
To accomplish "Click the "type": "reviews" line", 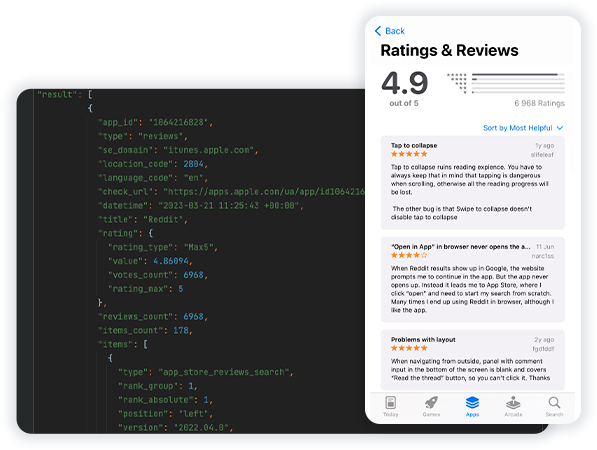I will 143,136.
